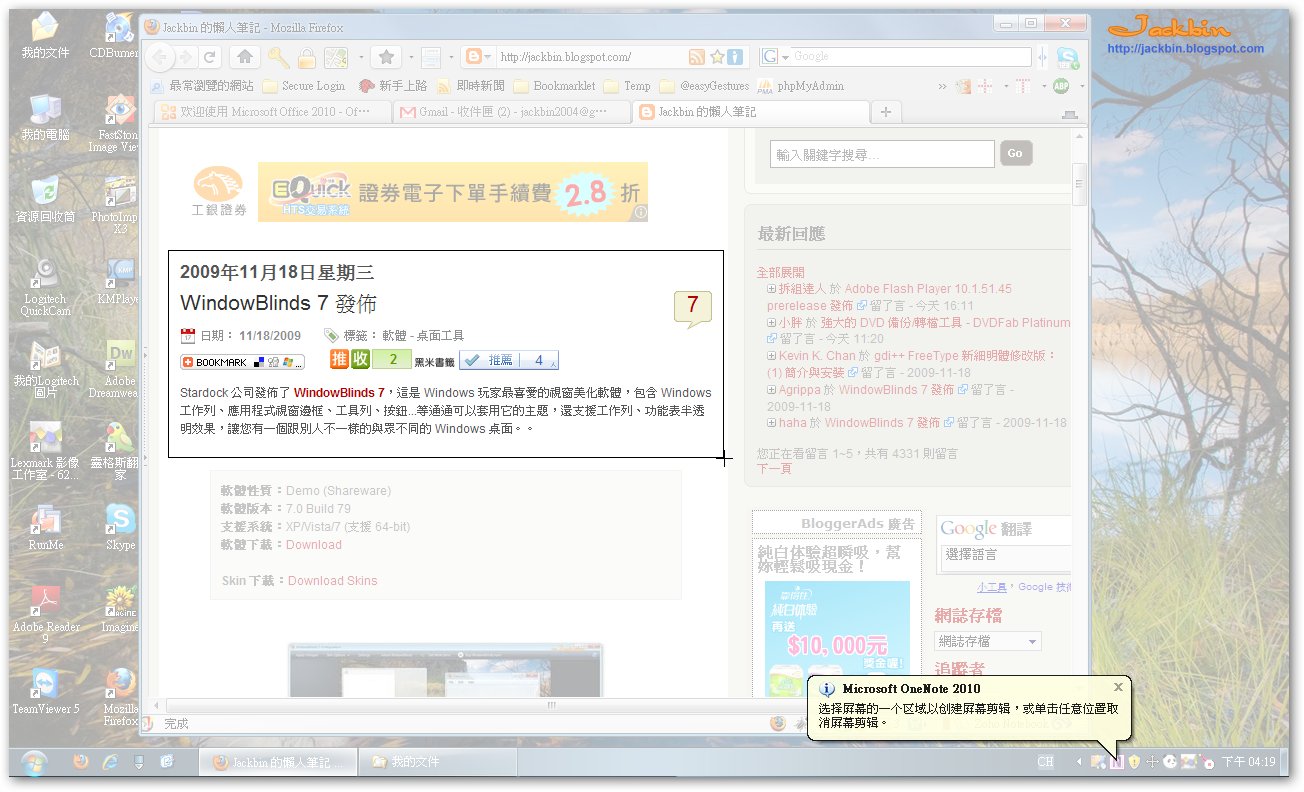Click the OneNote icon in system tray
The image size is (1304, 792).
tap(1117, 762)
